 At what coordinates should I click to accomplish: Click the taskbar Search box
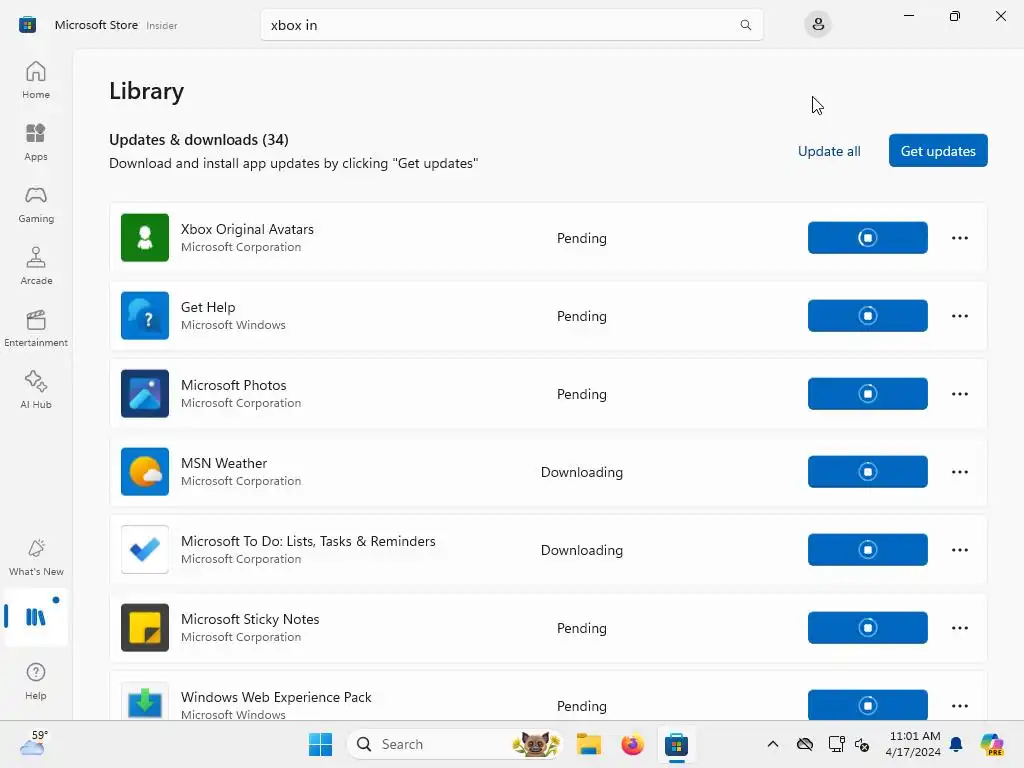(456, 744)
